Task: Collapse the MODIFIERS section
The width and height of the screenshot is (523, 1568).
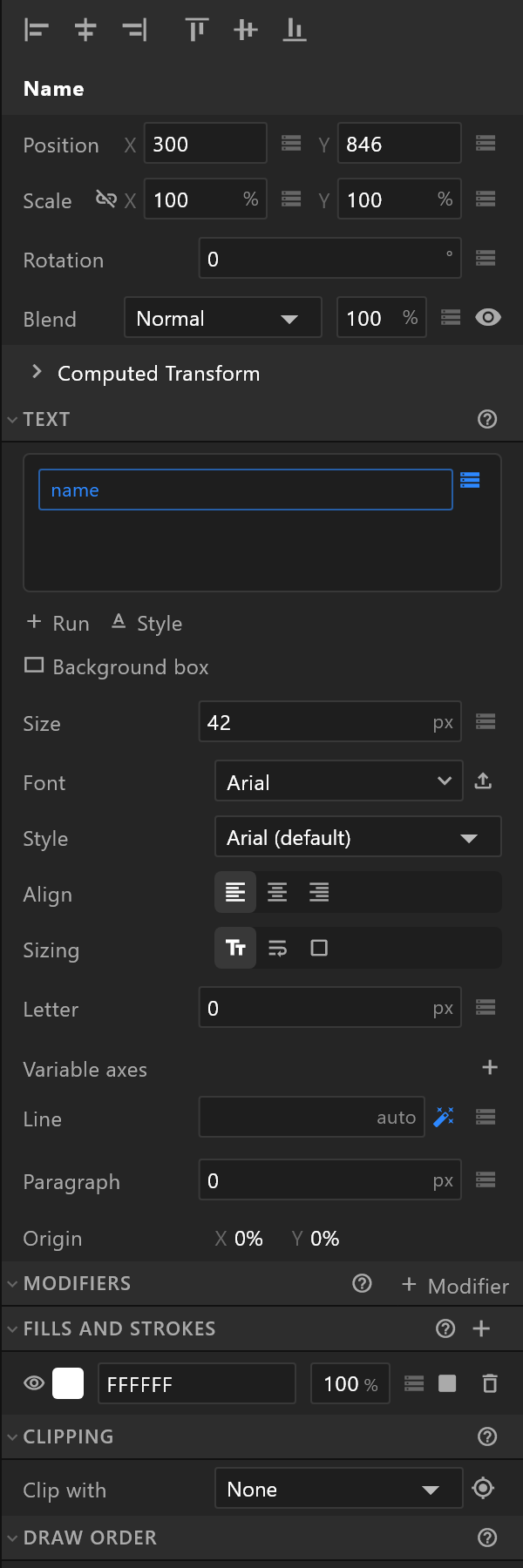Action: point(12,1284)
